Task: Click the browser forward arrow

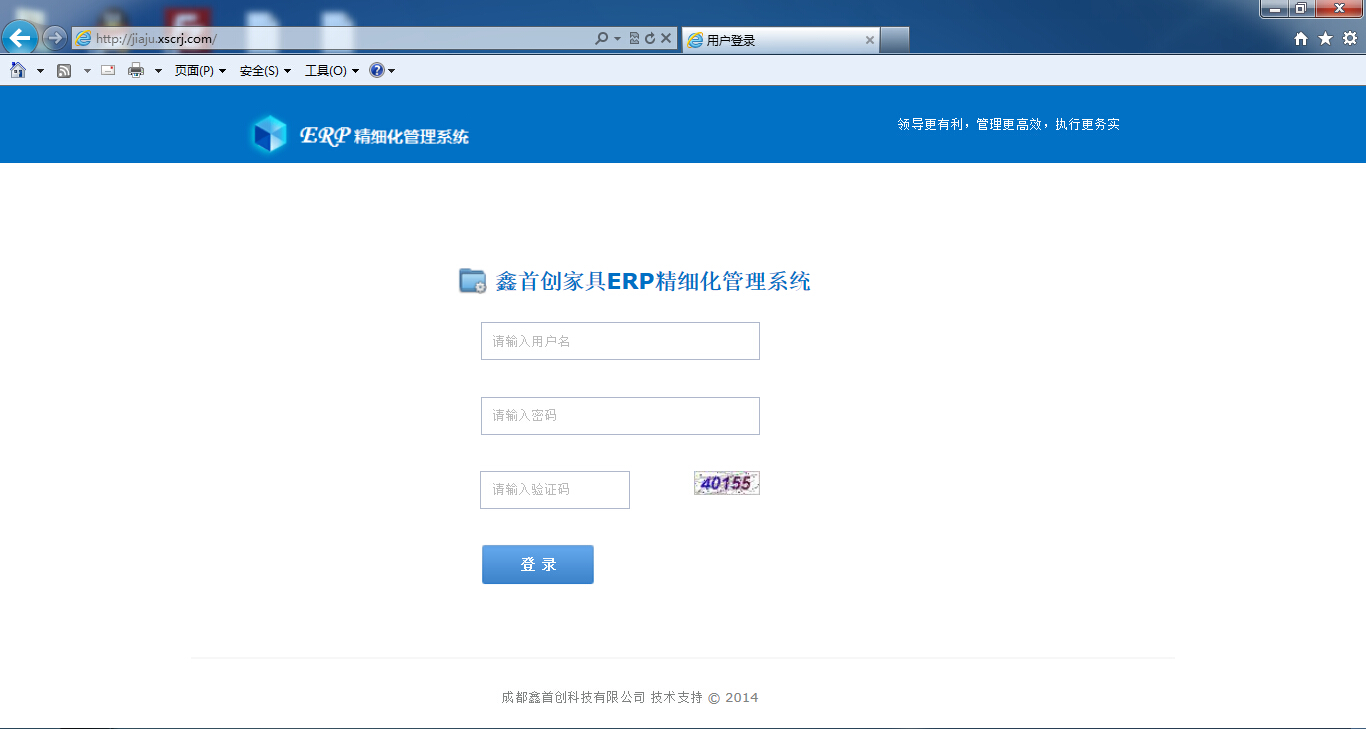Action: point(54,39)
